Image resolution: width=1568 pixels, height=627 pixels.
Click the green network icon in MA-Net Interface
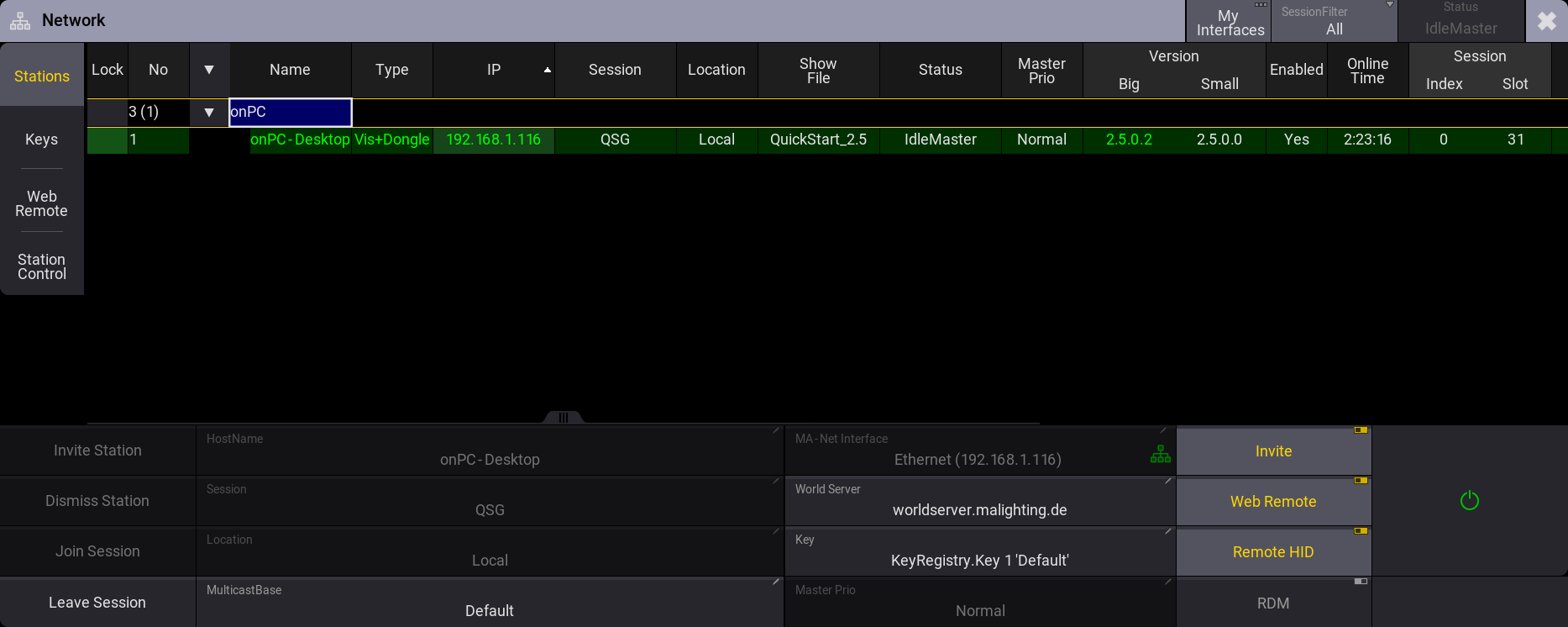(1160, 455)
